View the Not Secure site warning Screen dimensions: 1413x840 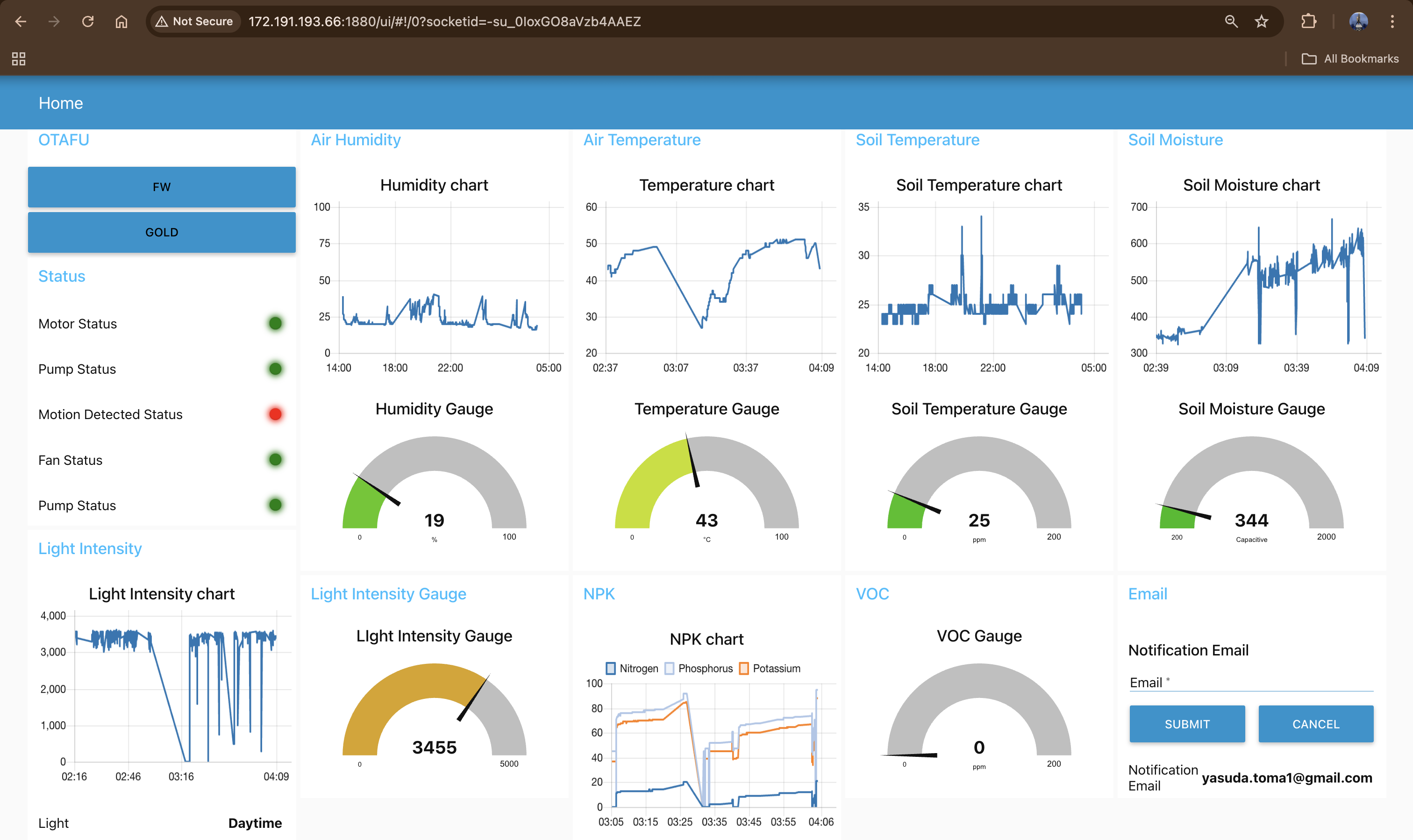tap(194, 21)
